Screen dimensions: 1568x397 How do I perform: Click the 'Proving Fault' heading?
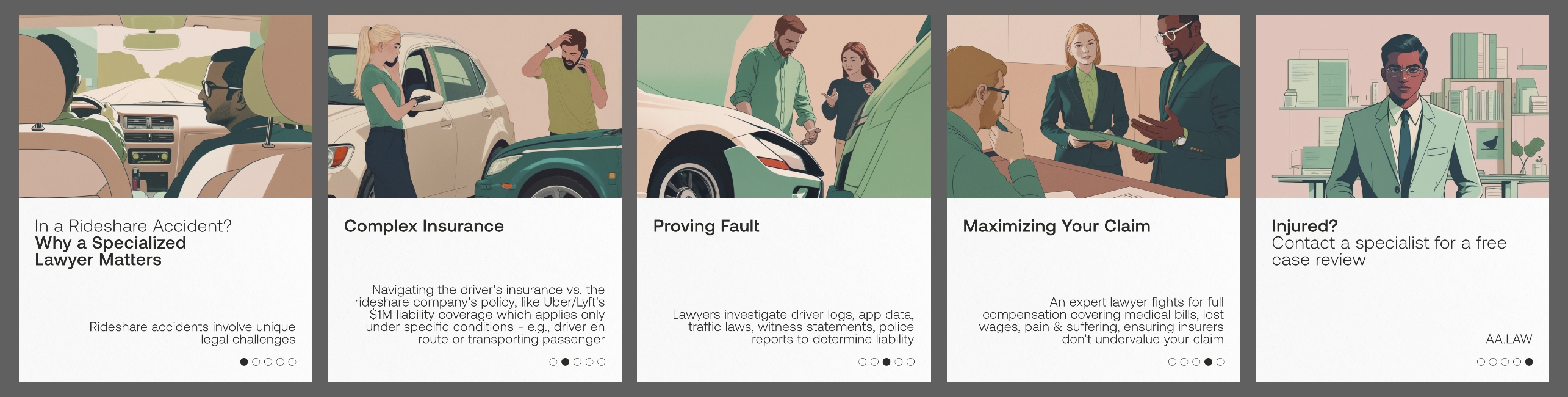[706, 226]
